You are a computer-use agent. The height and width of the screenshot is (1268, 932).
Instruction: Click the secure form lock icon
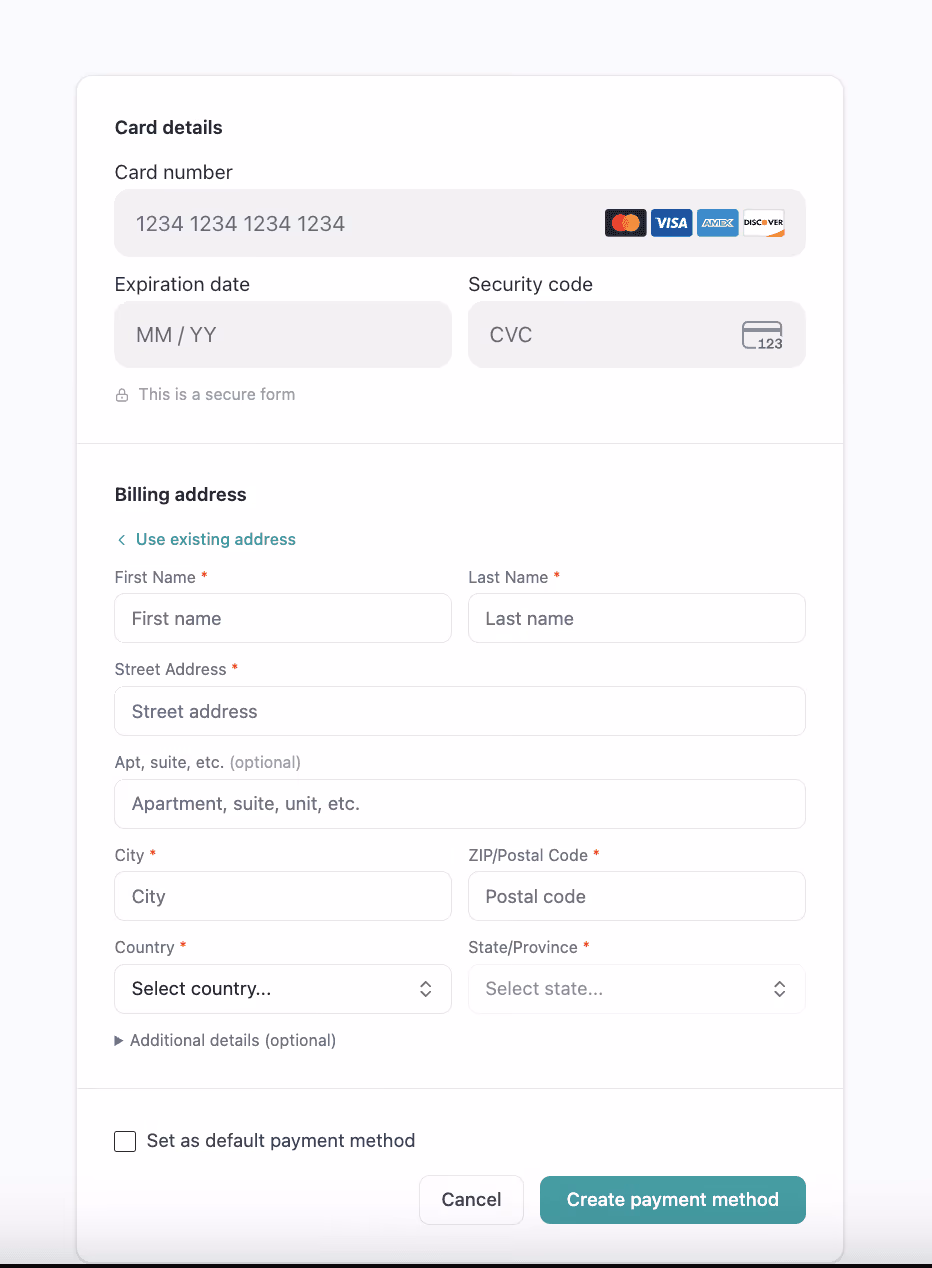coord(122,395)
